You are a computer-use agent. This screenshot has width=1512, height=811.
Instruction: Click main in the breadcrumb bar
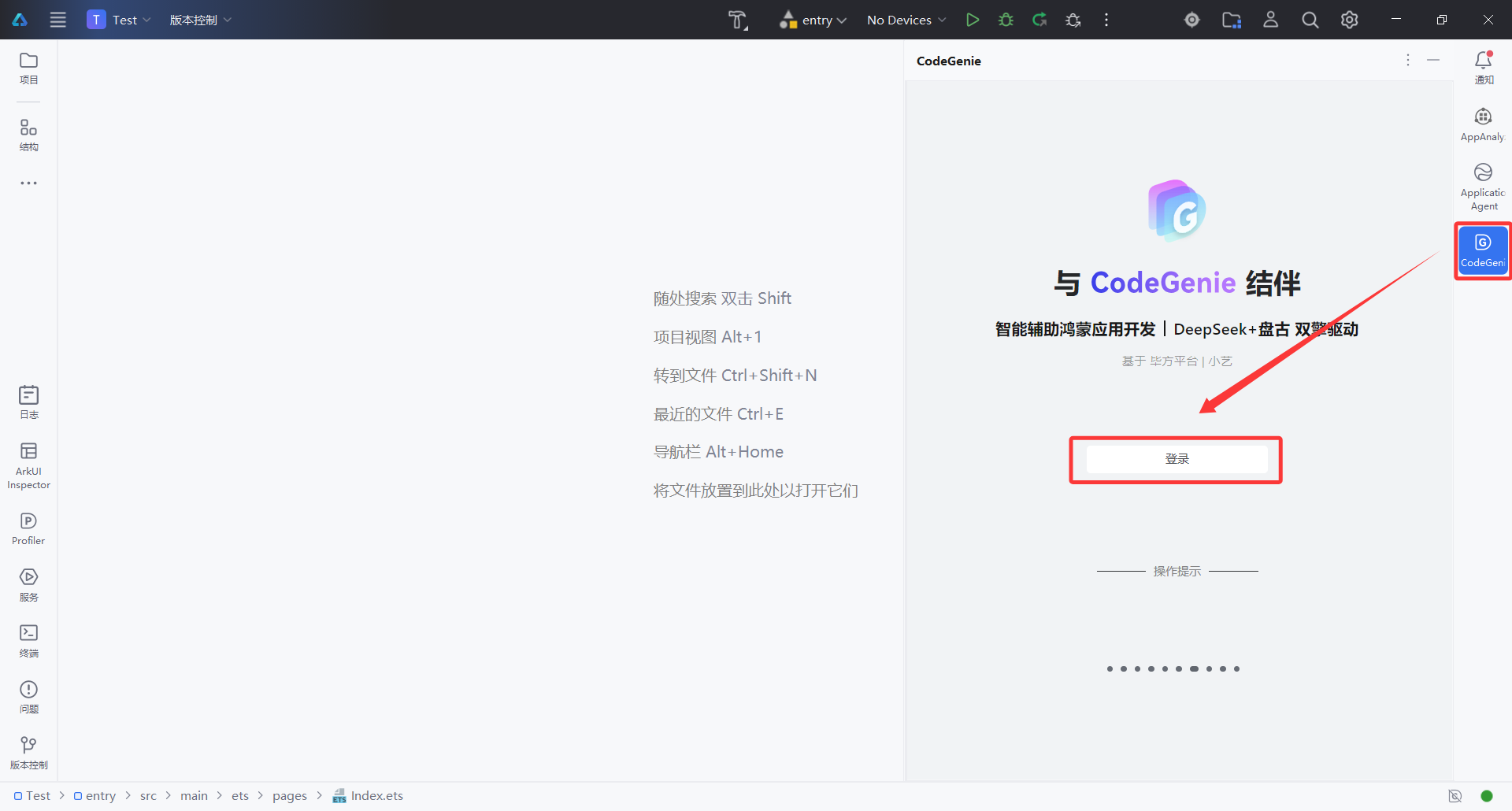194,796
